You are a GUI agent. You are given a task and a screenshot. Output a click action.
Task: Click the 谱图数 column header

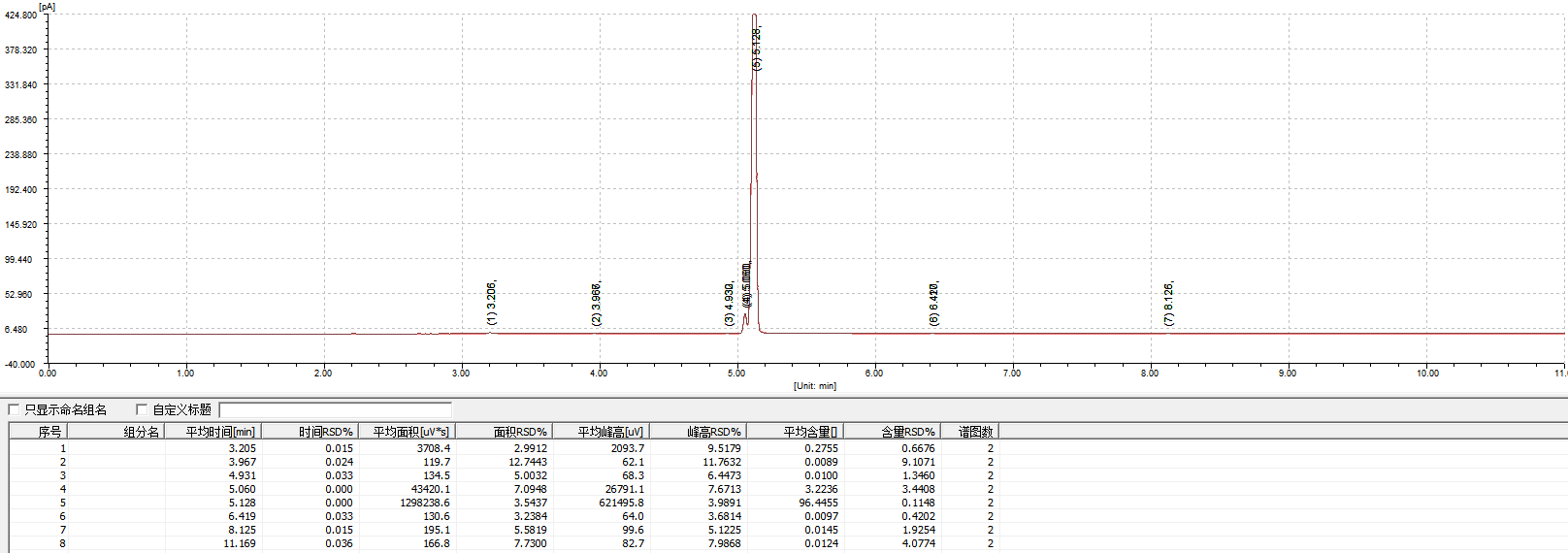click(969, 432)
